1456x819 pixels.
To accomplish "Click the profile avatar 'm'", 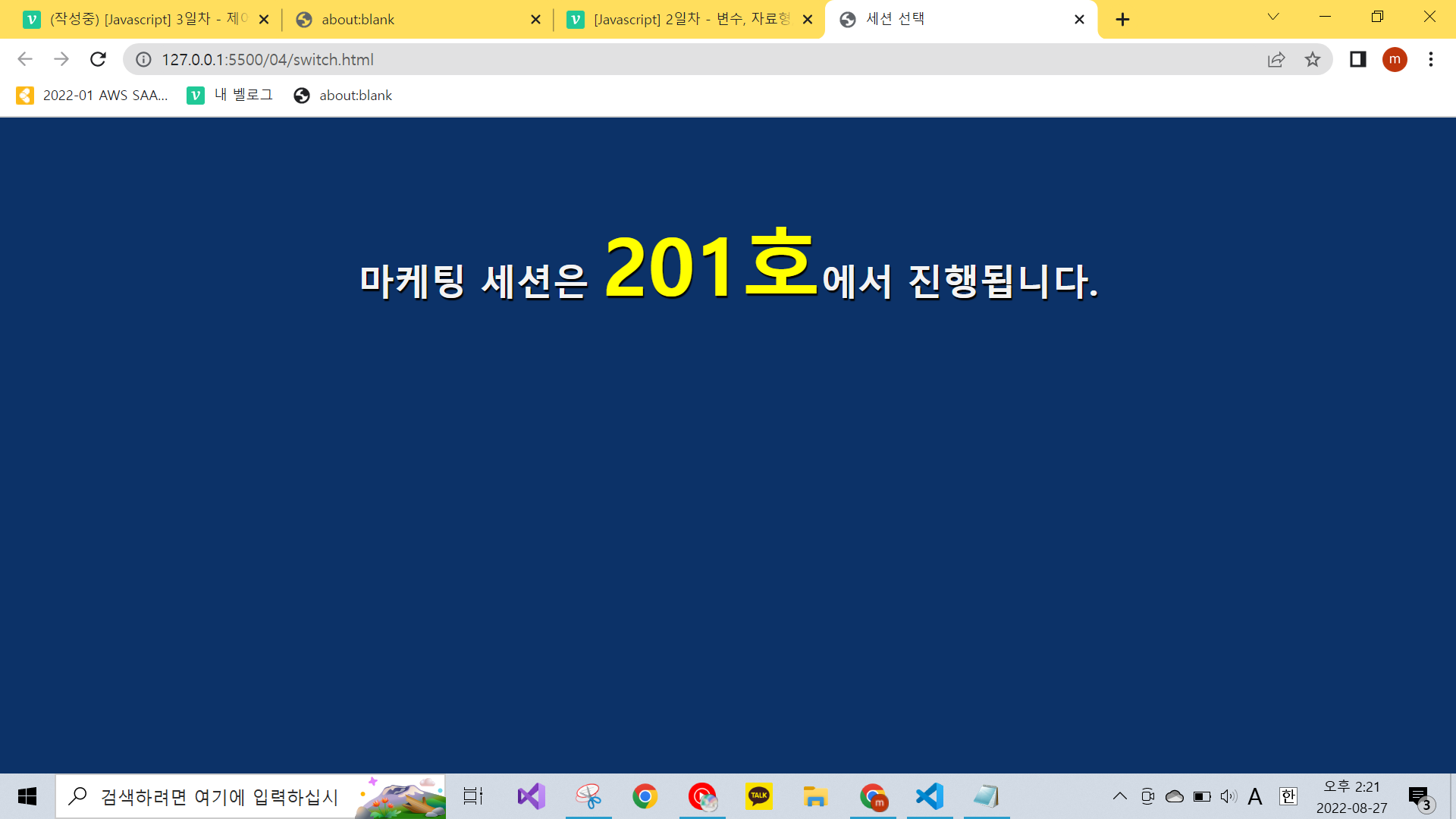I will click(1395, 59).
